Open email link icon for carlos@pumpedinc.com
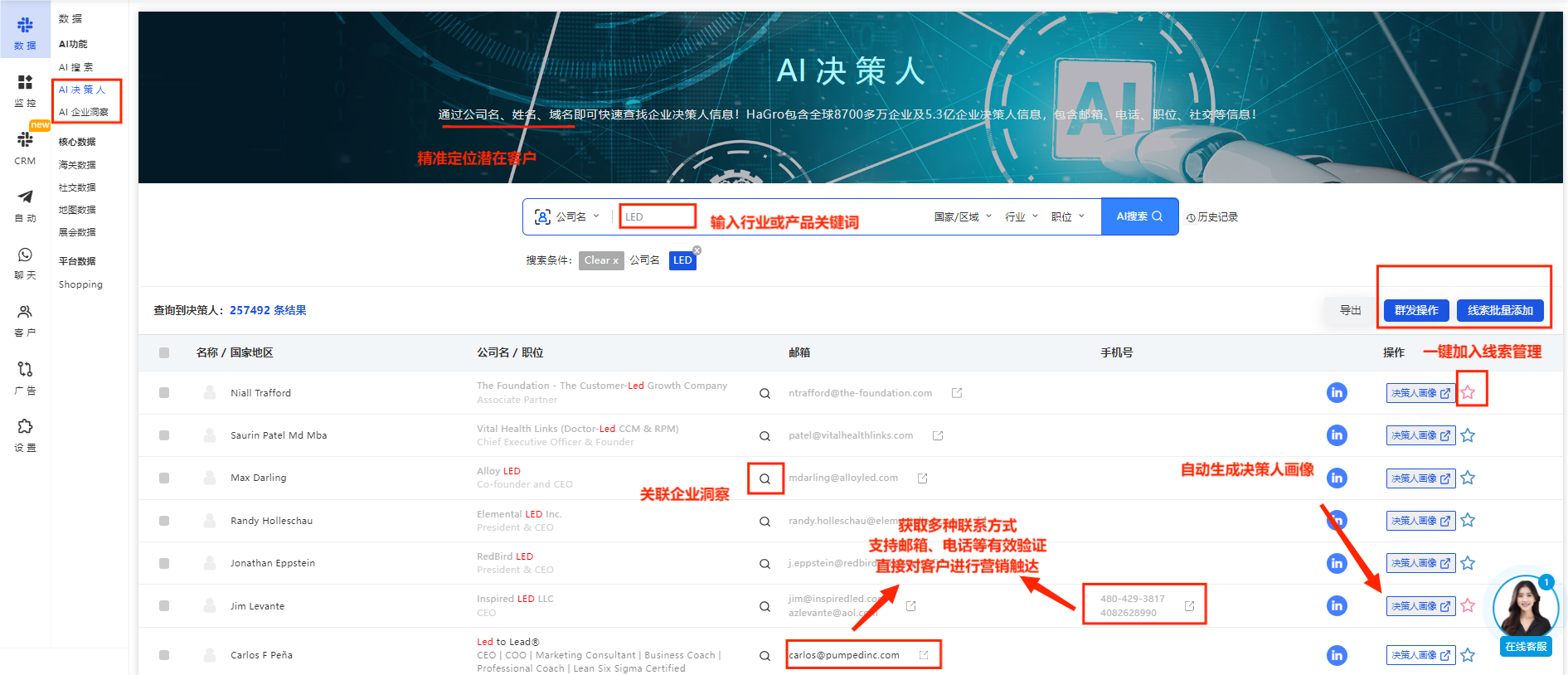1568x675 pixels. [923, 655]
